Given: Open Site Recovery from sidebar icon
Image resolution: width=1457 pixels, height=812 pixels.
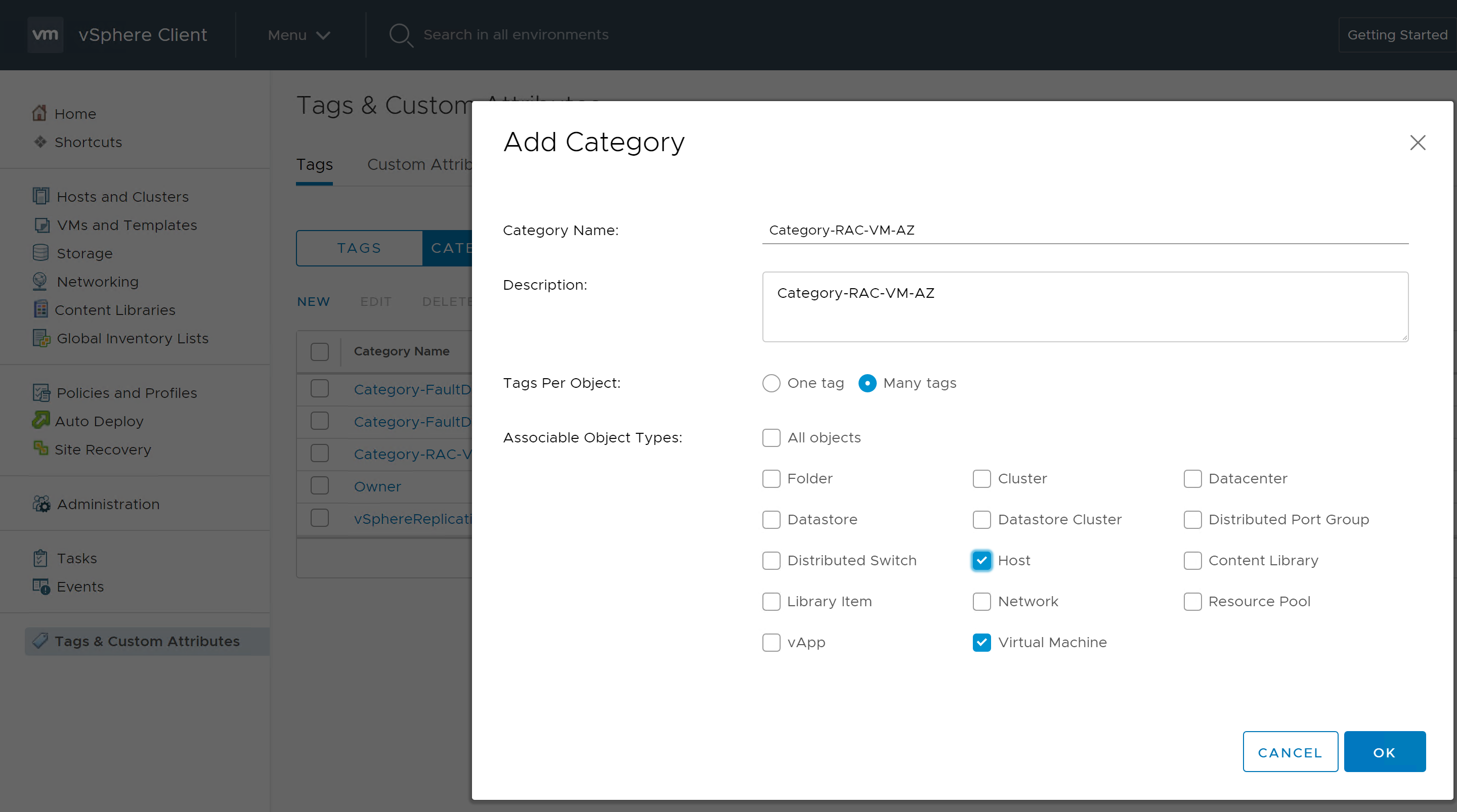Looking at the screenshot, I should click(x=40, y=448).
